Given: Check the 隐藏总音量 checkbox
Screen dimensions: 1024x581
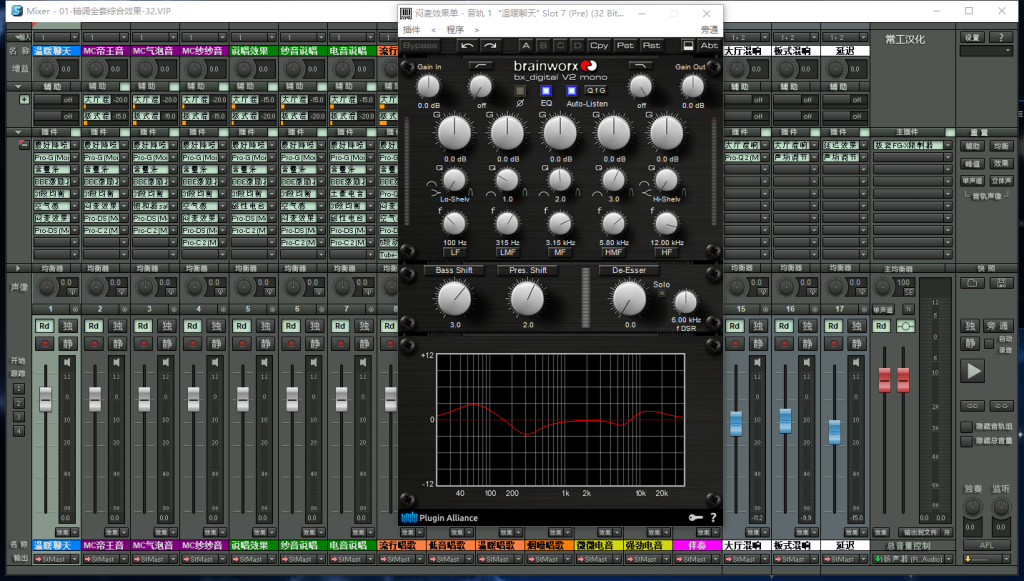Looking at the screenshot, I should (x=967, y=442).
